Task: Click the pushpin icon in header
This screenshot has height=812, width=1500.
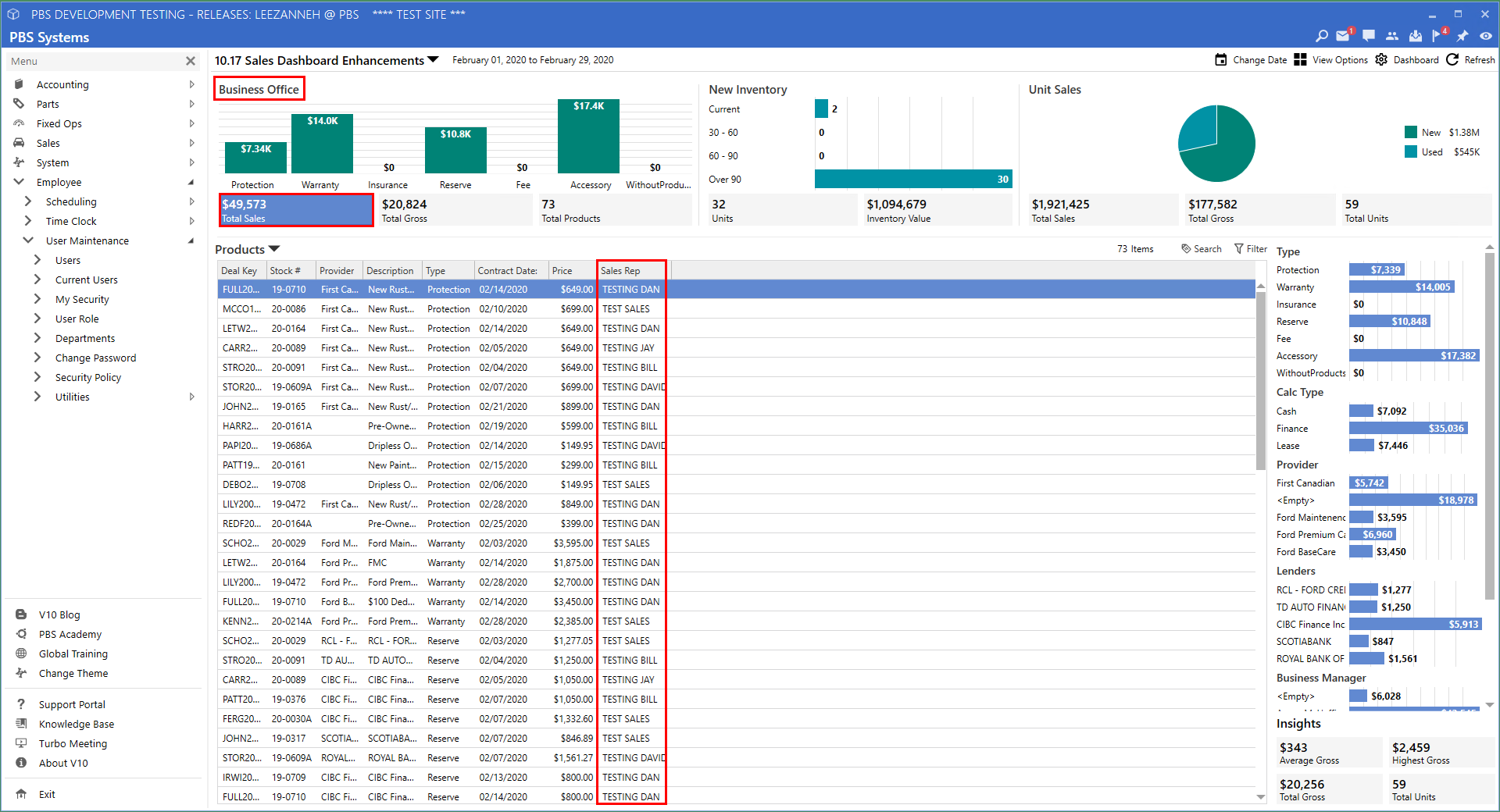Action: tap(1462, 36)
